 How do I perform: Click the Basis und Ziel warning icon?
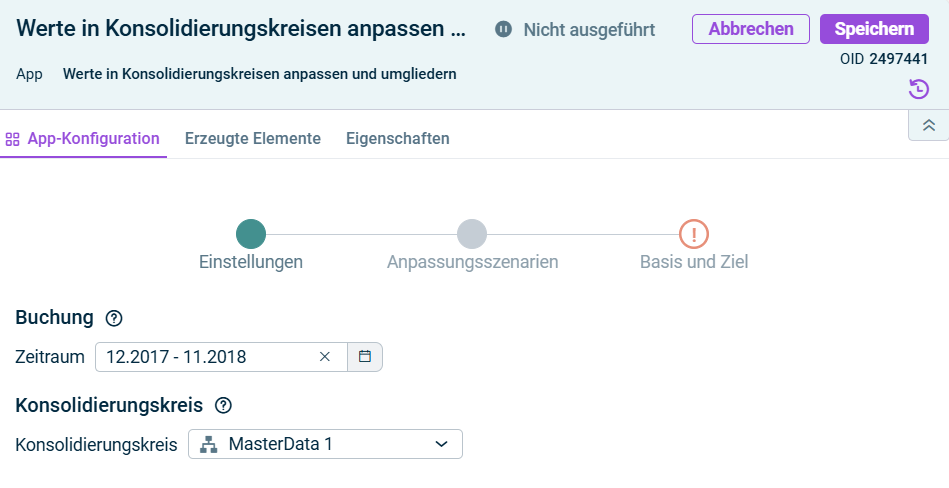point(694,234)
